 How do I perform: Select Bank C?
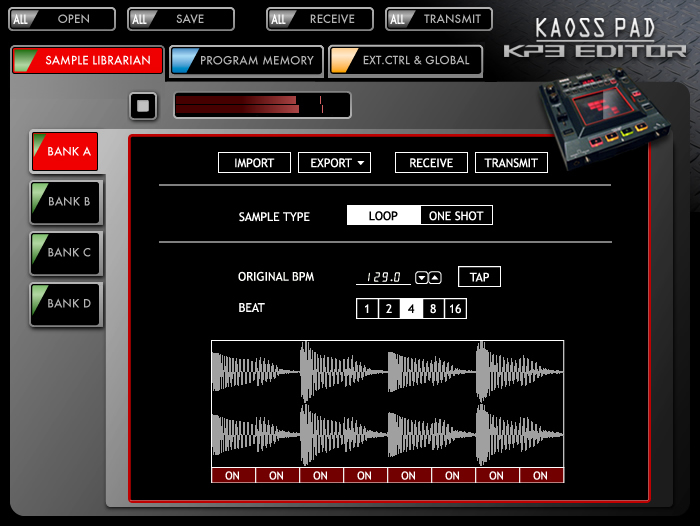click(x=66, y=254)
